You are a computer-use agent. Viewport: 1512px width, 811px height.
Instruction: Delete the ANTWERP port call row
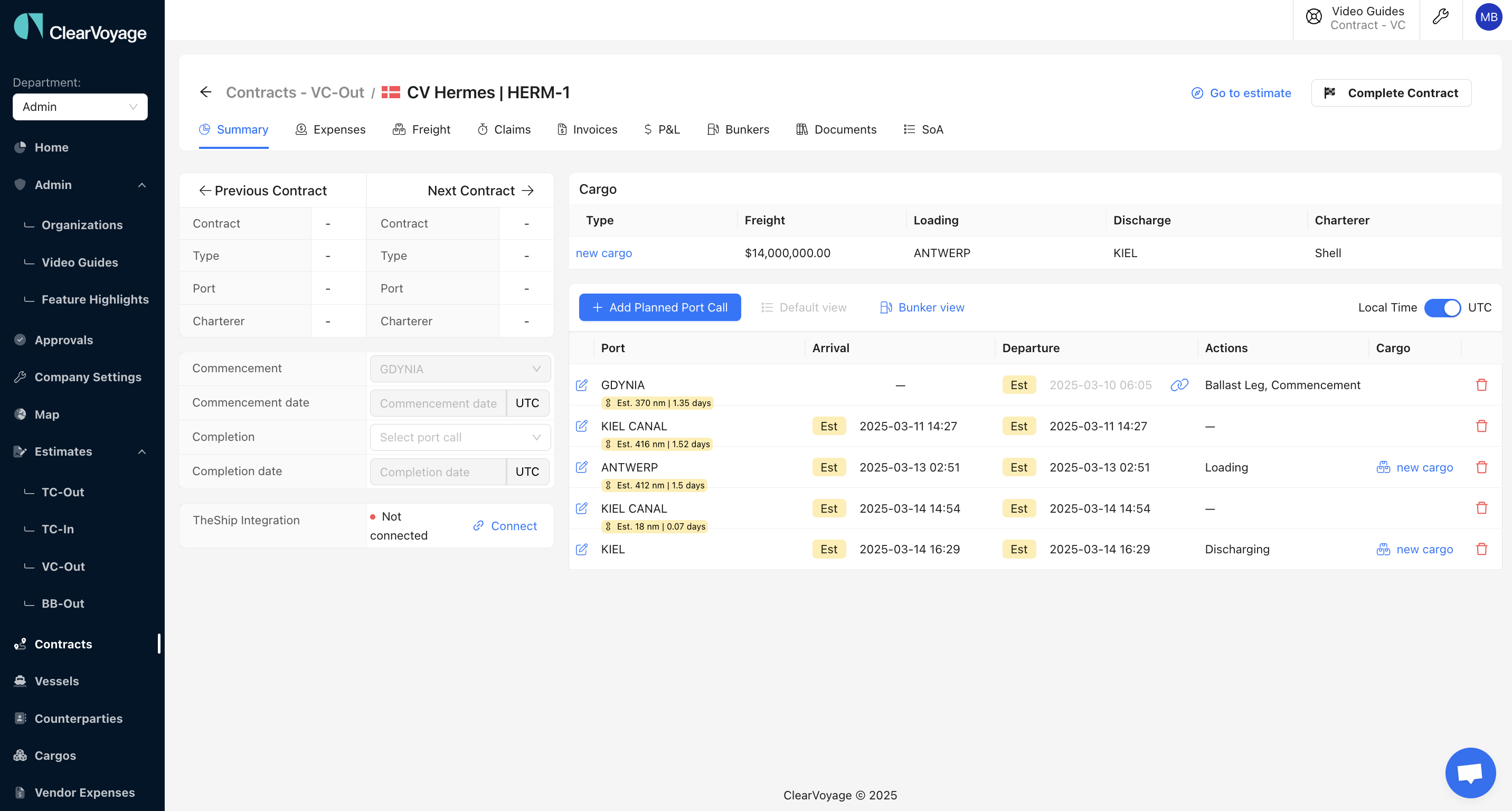click(1481, 467)
